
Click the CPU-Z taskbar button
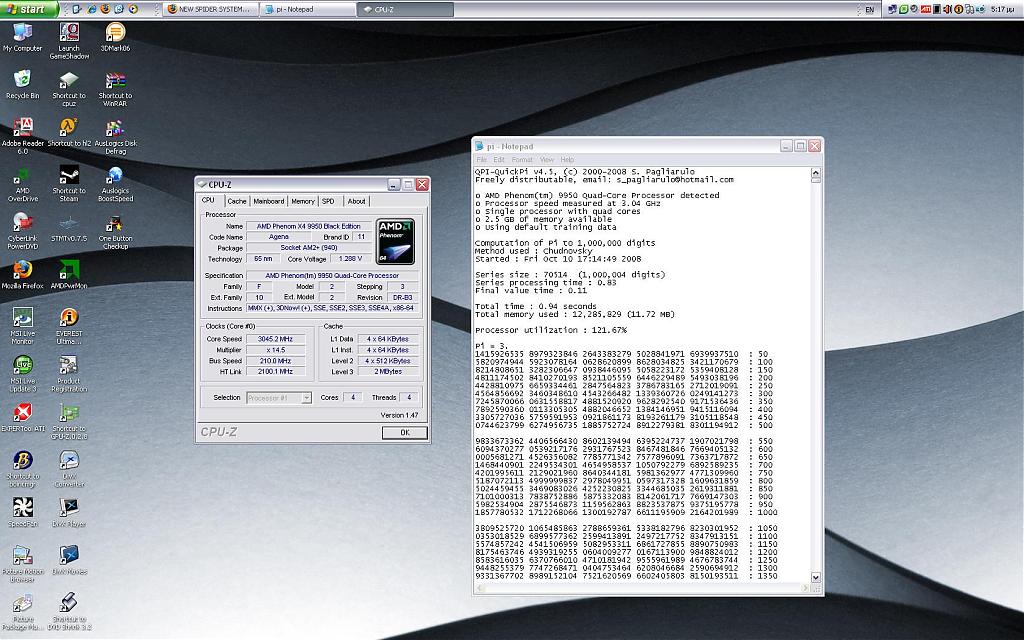click(x=406, y=9)
